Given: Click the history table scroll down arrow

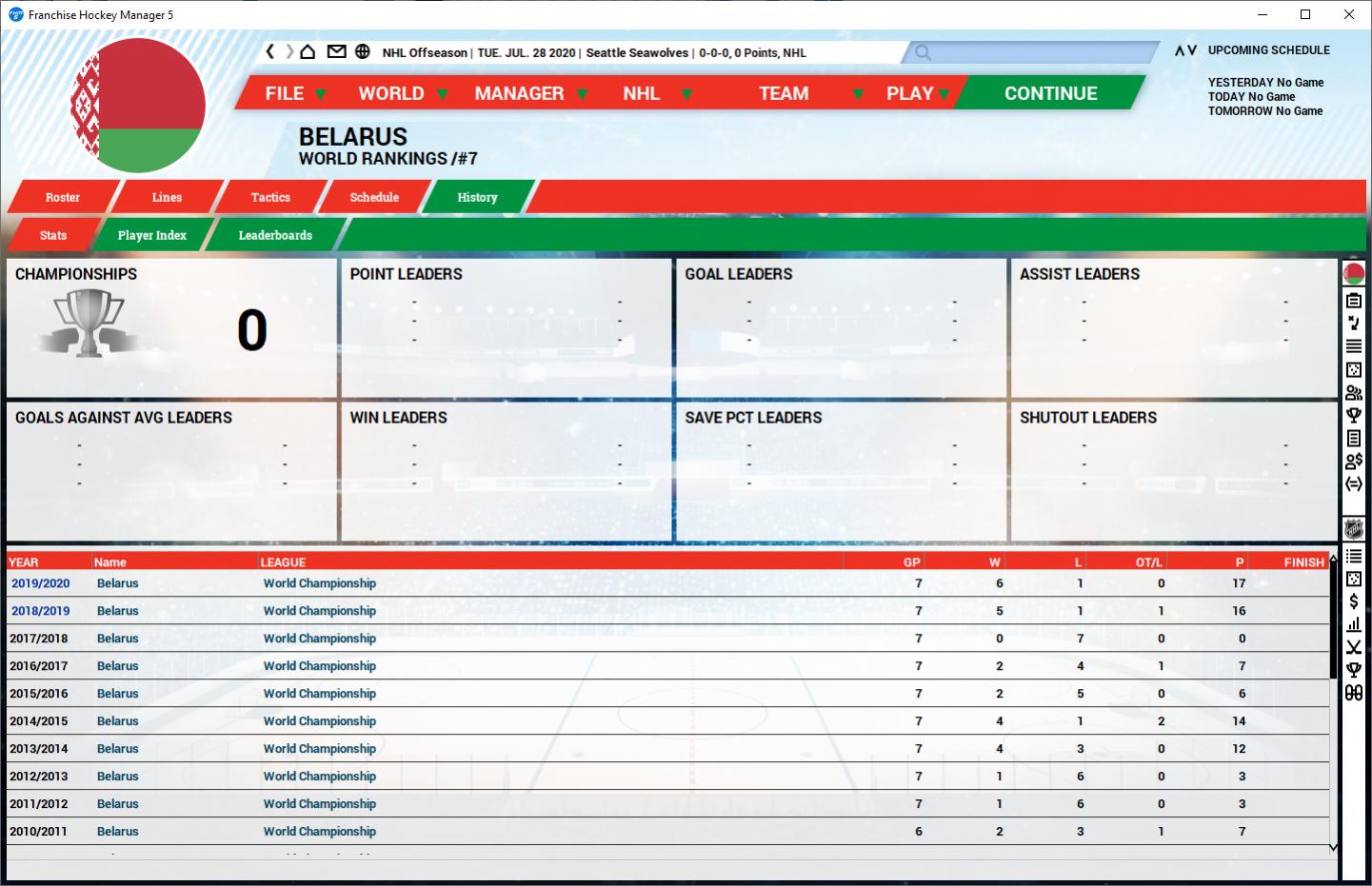Looking at the screenshot, I should [x=1333, y=847].
